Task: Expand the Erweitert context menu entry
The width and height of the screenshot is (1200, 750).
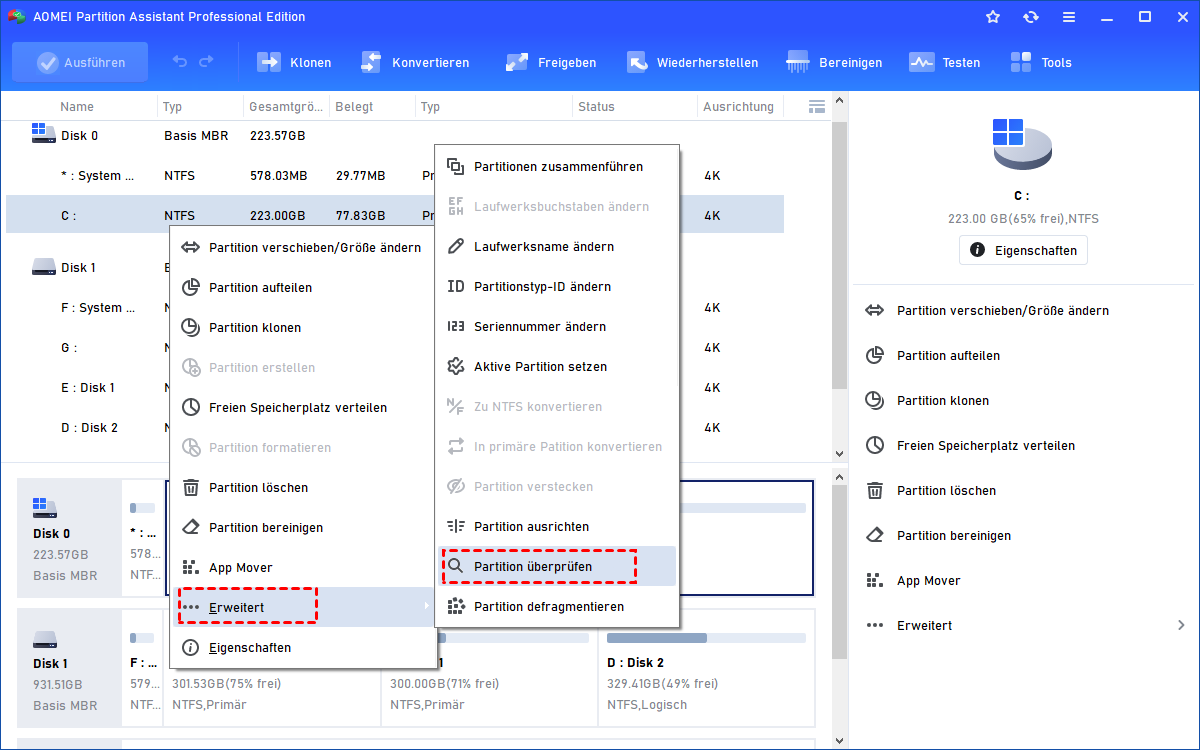Action: (304, 607)
